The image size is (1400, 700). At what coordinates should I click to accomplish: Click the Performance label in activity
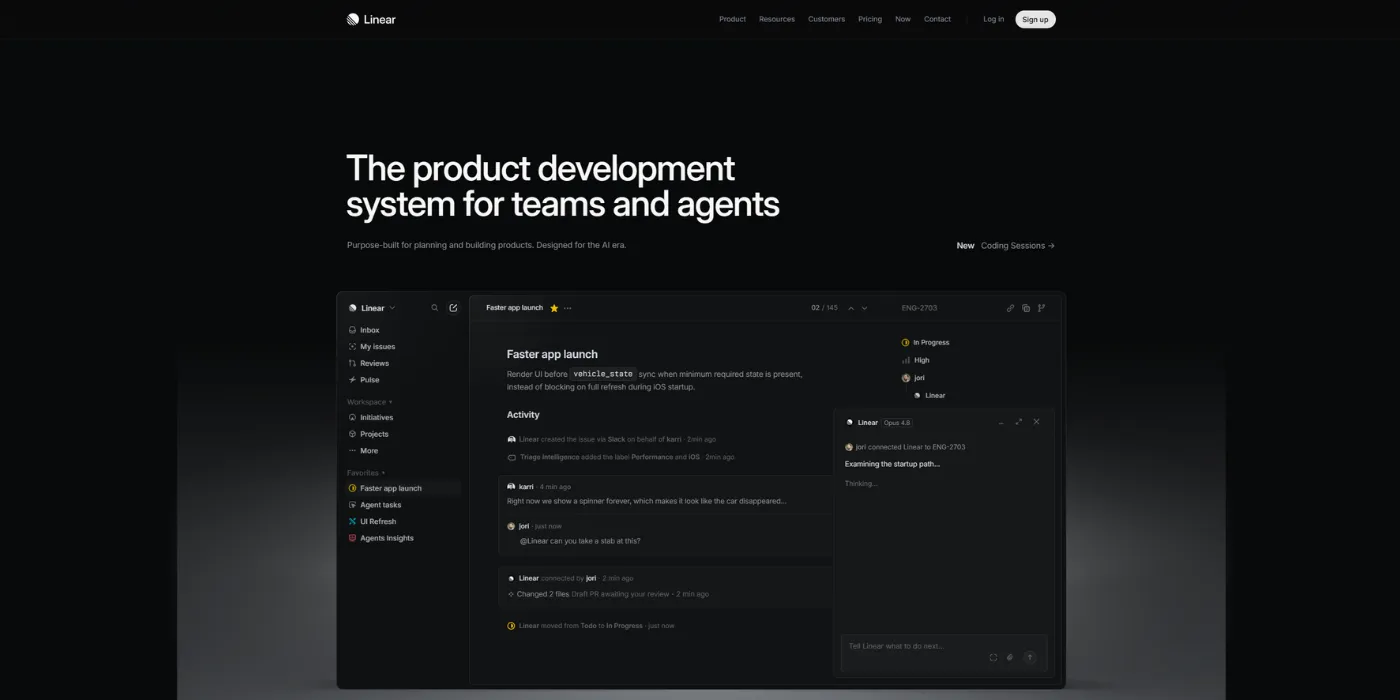[x=651, y=457]
